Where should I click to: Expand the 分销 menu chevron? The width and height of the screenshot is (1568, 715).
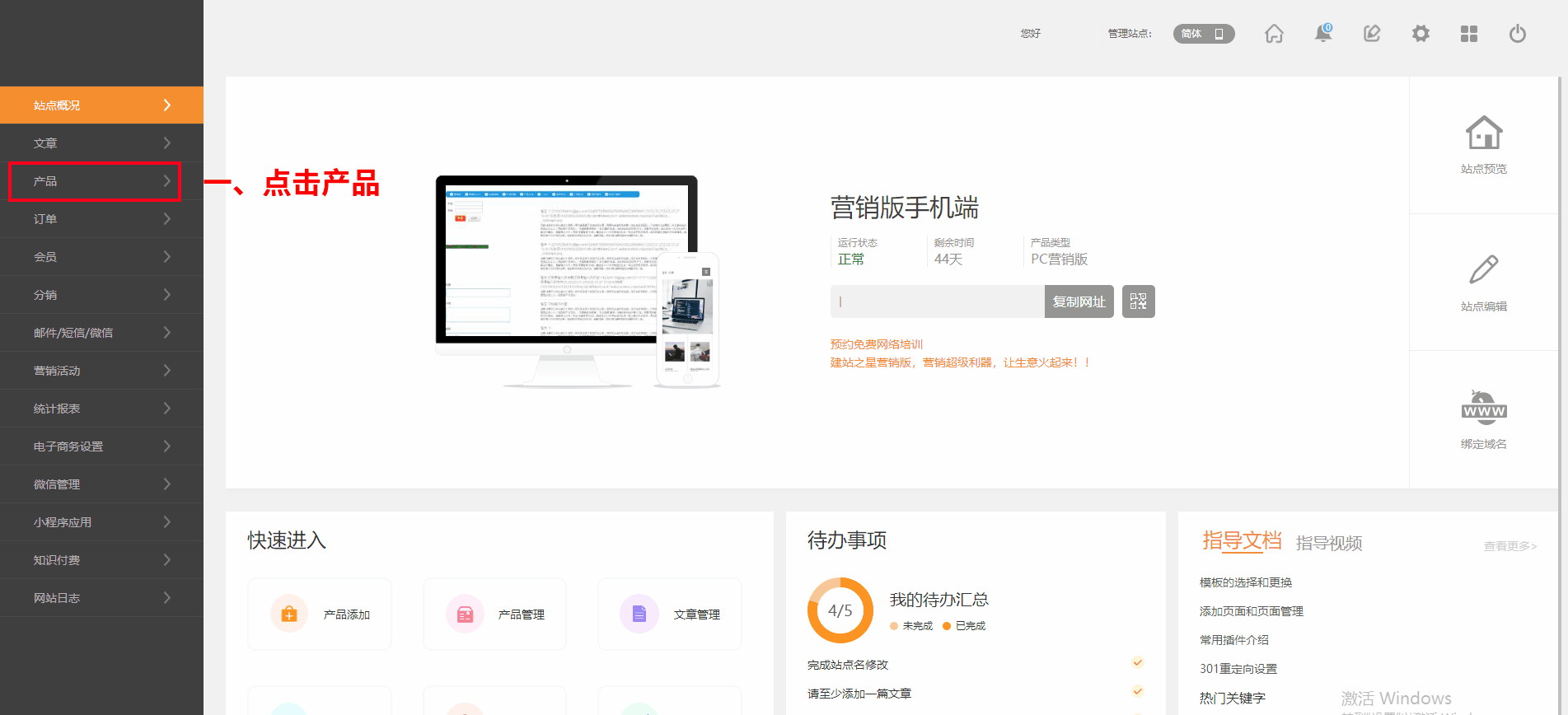[x=167, y=294]
